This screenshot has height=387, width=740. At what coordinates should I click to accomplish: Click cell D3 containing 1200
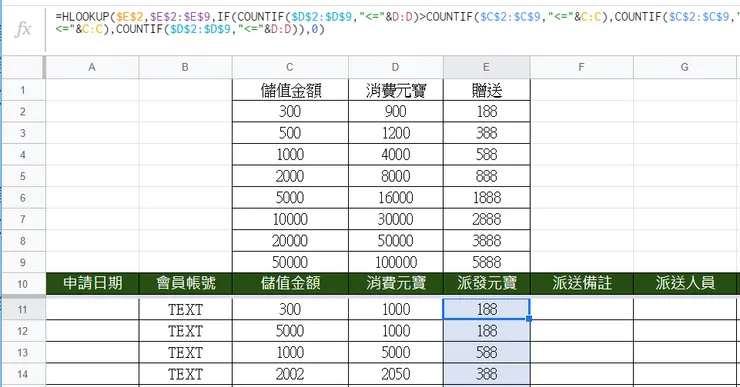tap(395, 133)
